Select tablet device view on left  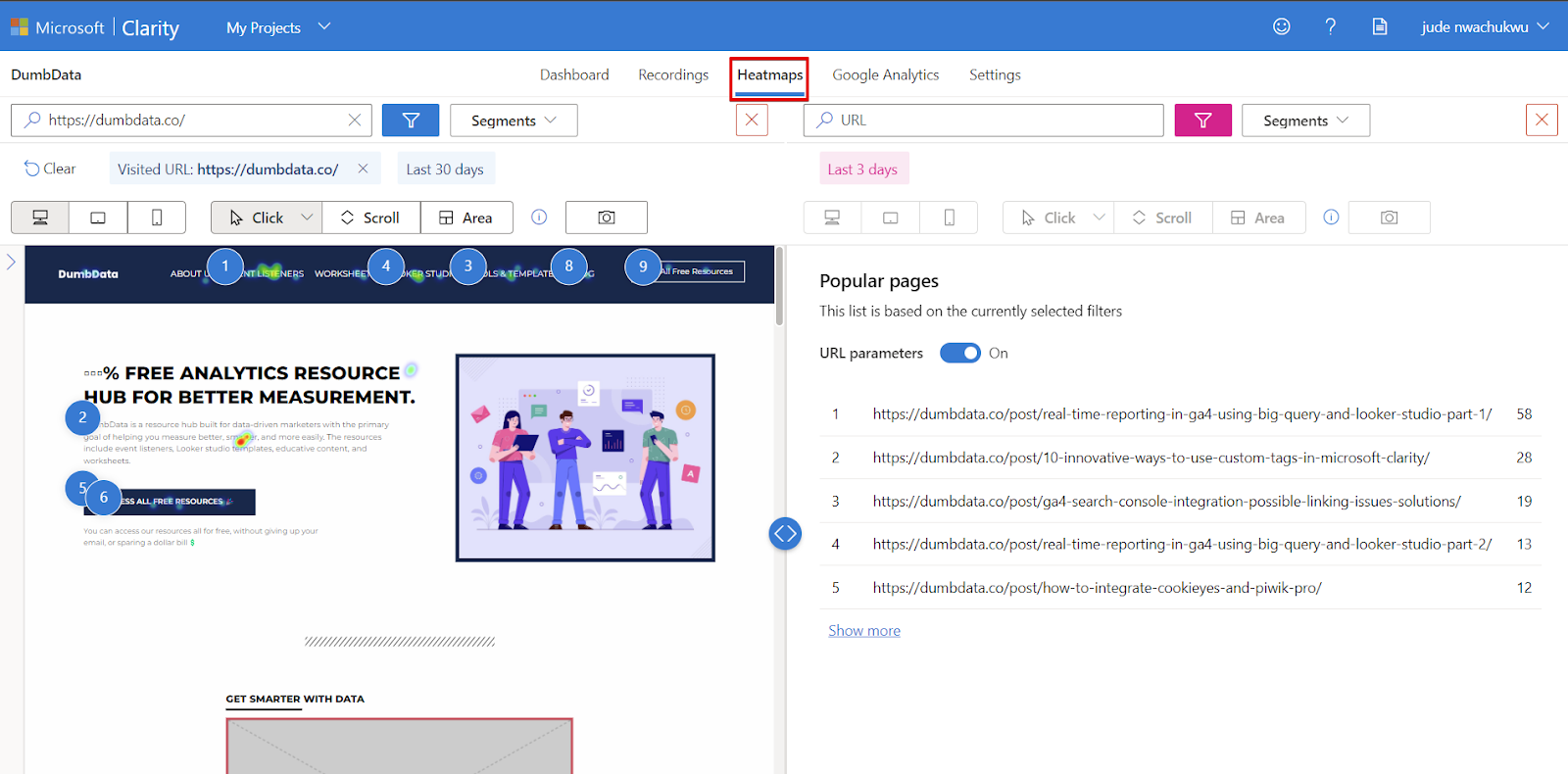(98, 218)
